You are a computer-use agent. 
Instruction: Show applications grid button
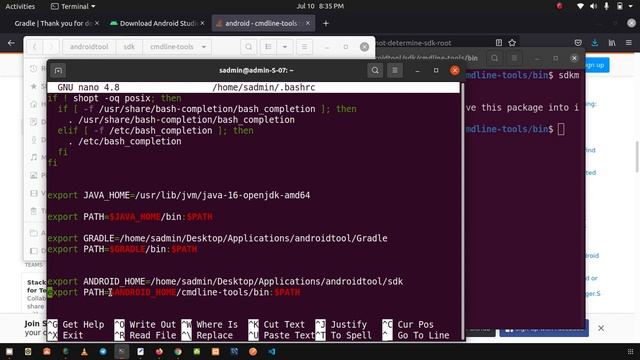(x=630, y=351)
